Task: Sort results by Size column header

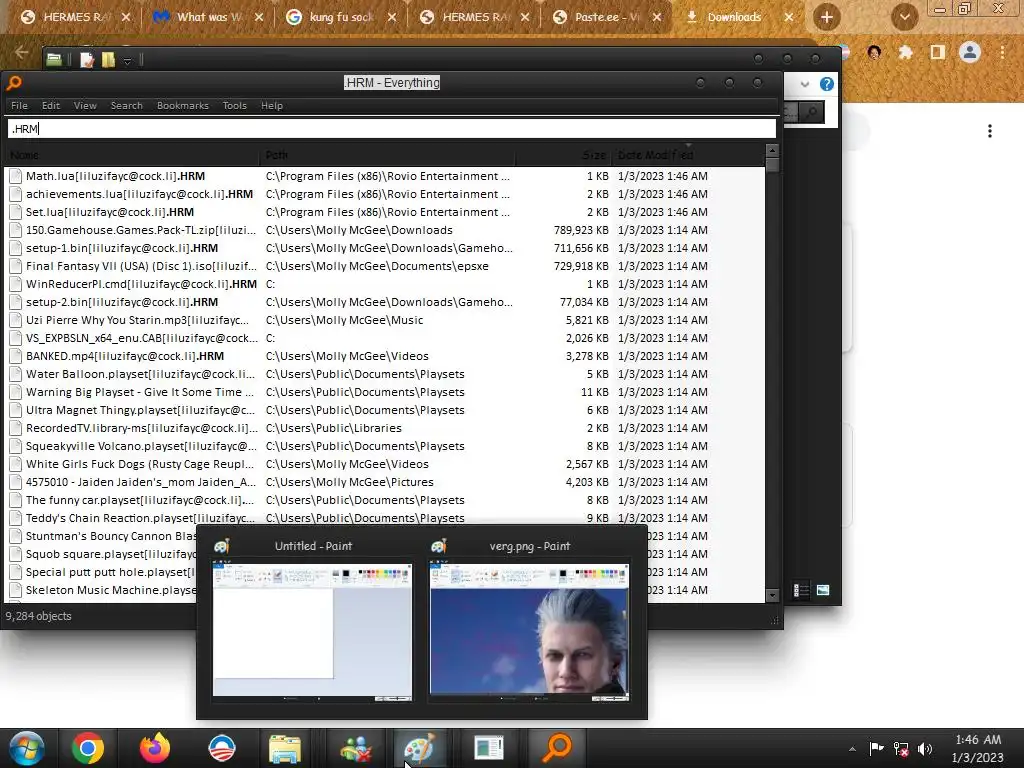Action: tap(563, 155)
